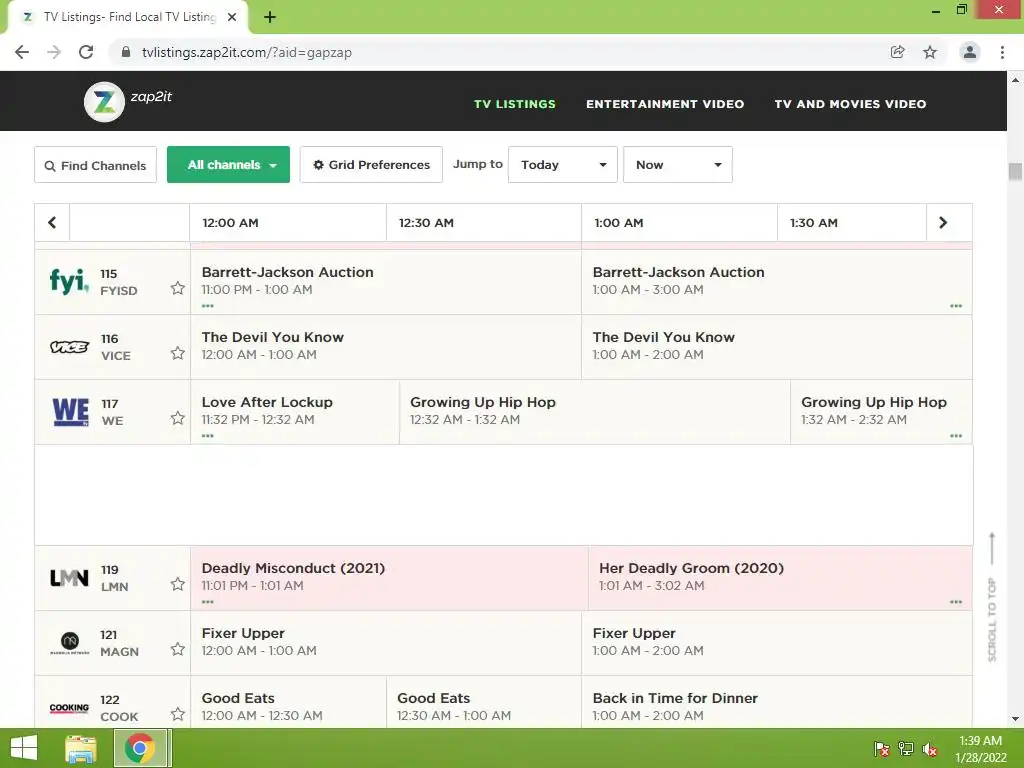1024x768 pixels.
Task: Bookmark this page star icon
Action: coord(930,52)
